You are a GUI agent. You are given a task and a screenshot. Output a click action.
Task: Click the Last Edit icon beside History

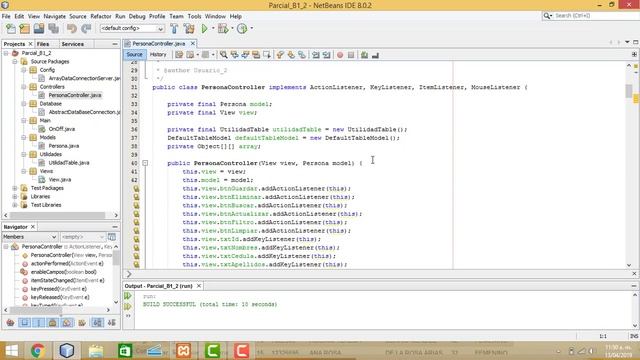[179, 55]
